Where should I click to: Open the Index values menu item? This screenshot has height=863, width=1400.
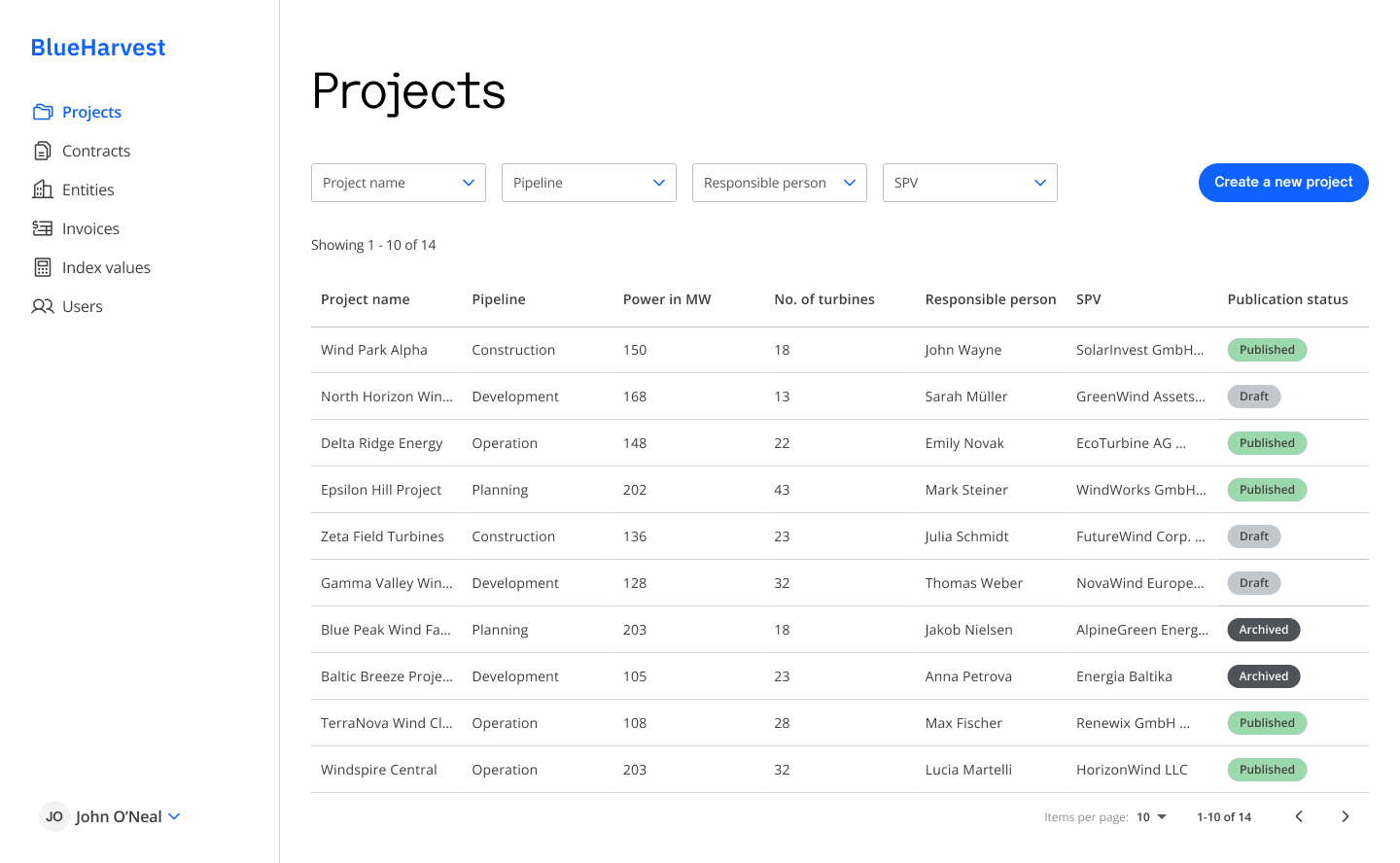[x=106, y=267]
